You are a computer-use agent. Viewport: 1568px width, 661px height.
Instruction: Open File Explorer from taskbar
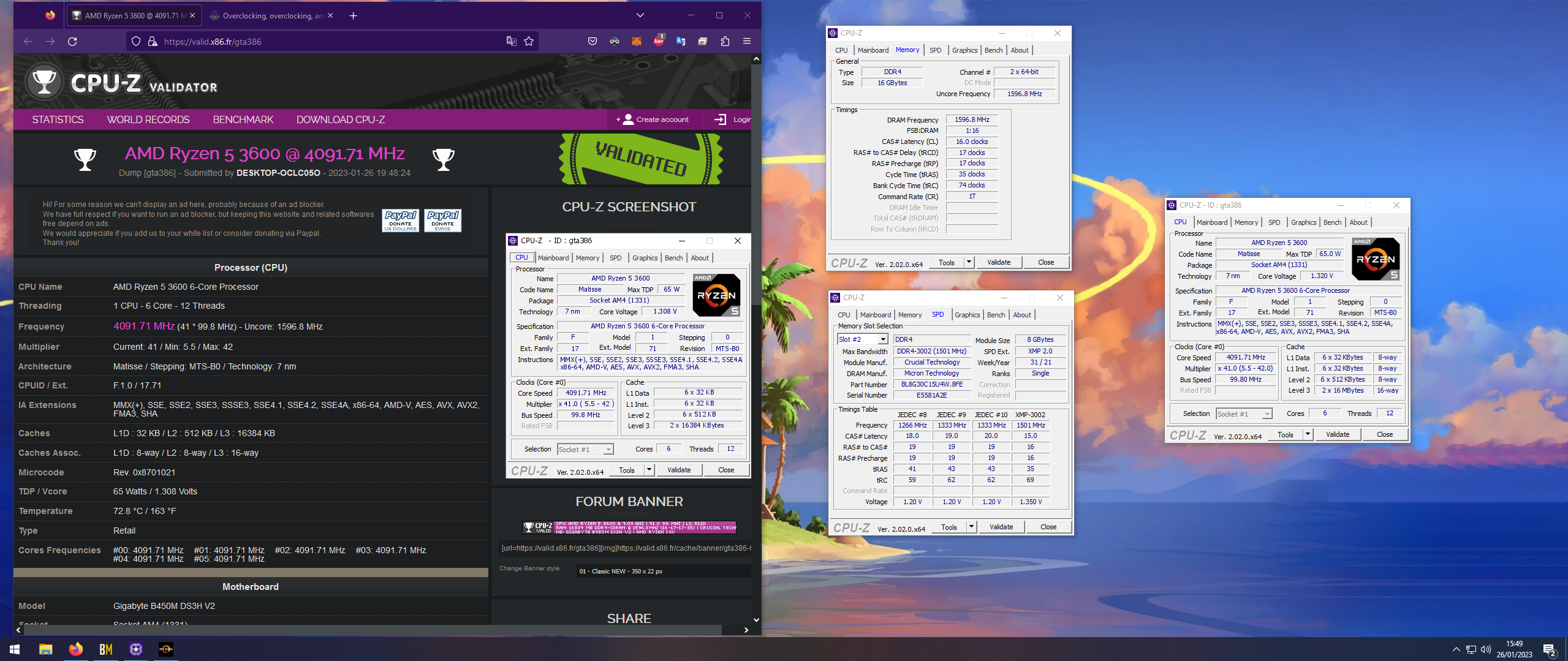(45, 649)
